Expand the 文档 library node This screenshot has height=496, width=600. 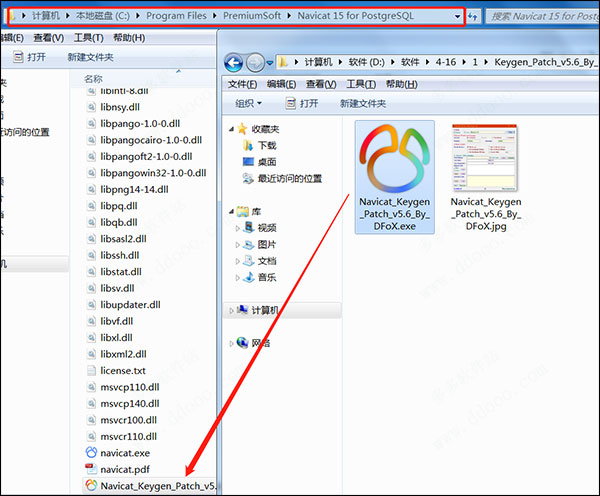click(x=237, y=261)
